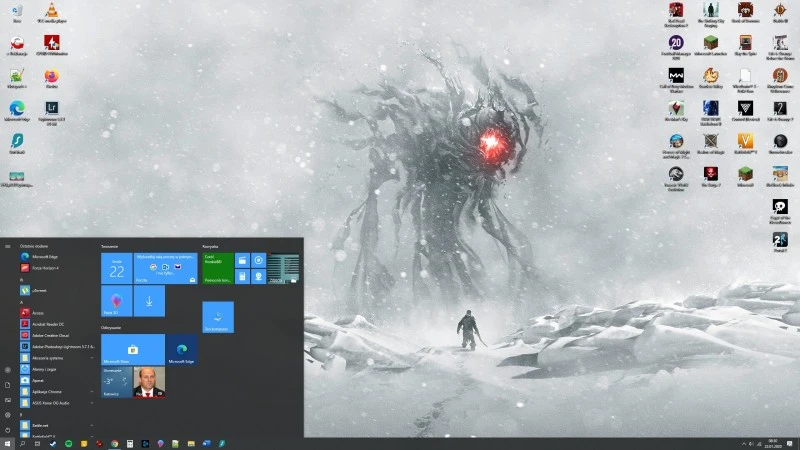Open File Explorer from the taskbar
This screenshot has width=800, height=450.
[191, 444]
